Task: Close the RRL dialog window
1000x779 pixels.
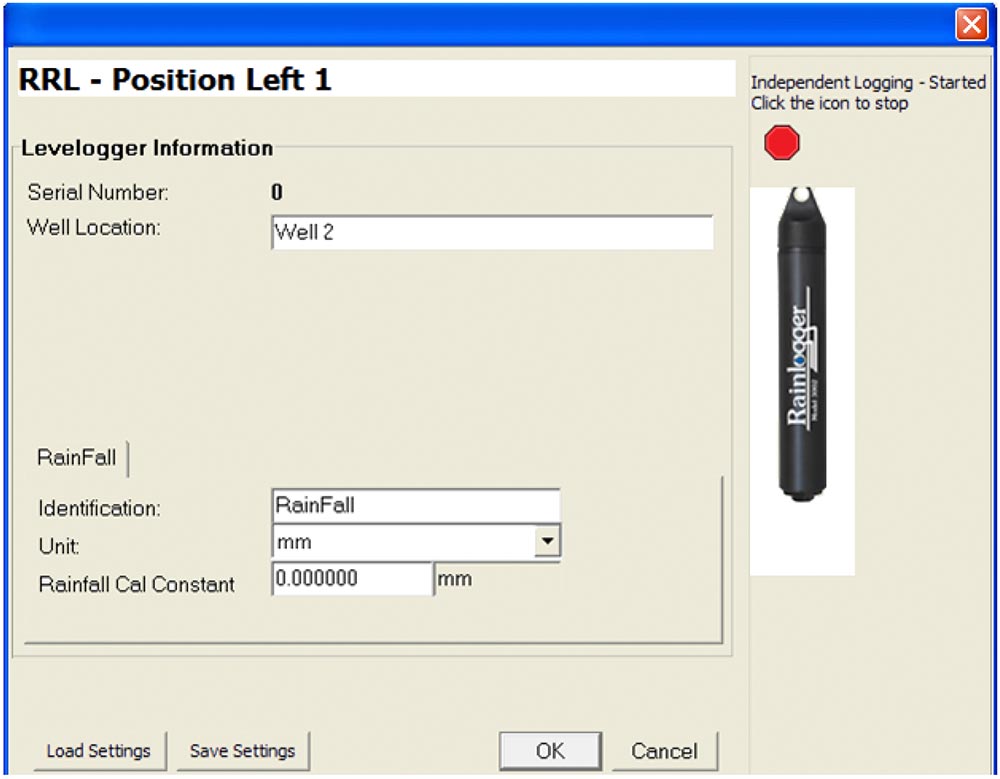Action: (x=972, y=25)
